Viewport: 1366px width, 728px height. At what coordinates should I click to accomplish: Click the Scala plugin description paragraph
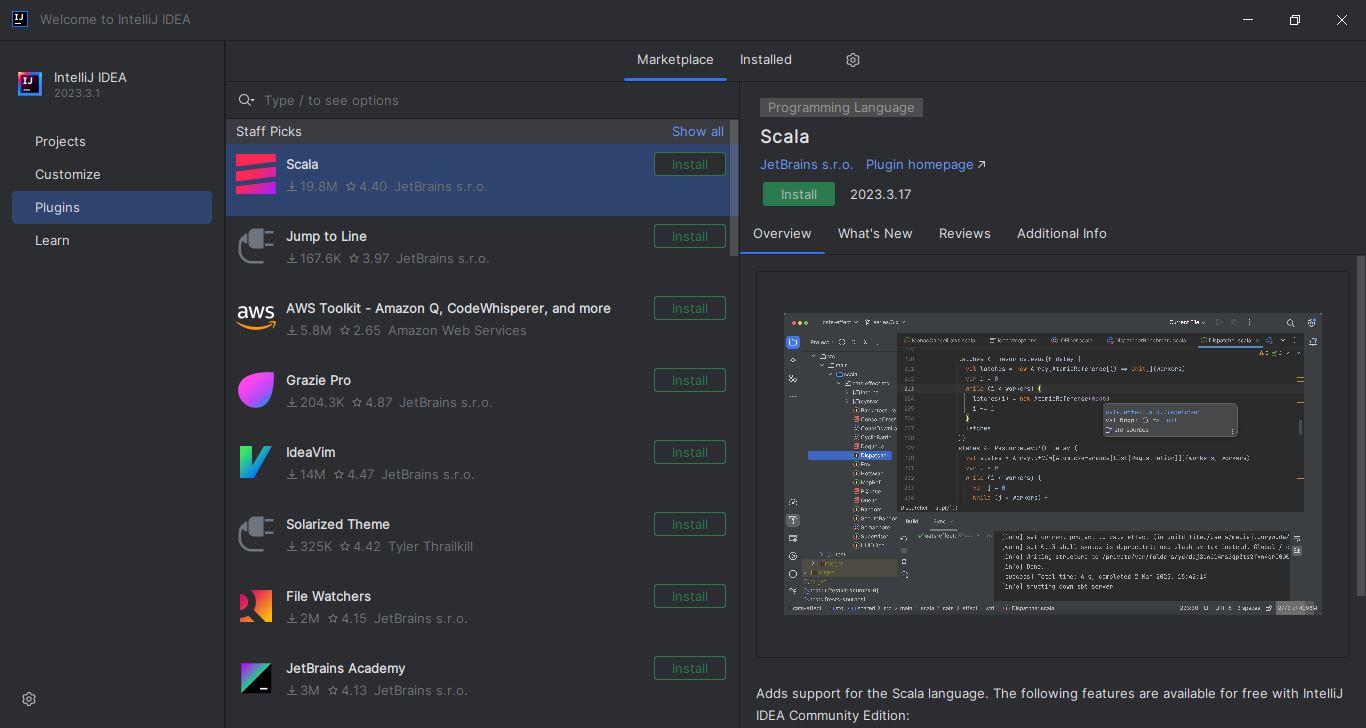pos(1049,704)
